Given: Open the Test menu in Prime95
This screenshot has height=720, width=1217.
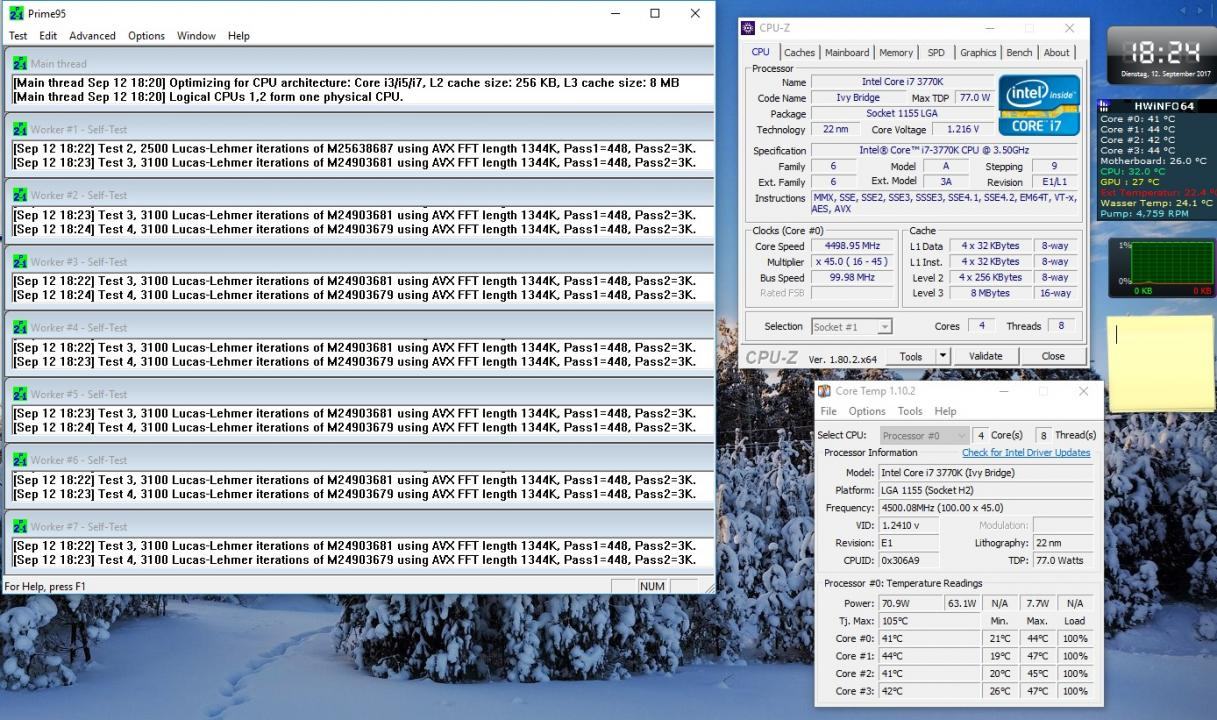Looking at the screenshot, I should tap(18, 35).
